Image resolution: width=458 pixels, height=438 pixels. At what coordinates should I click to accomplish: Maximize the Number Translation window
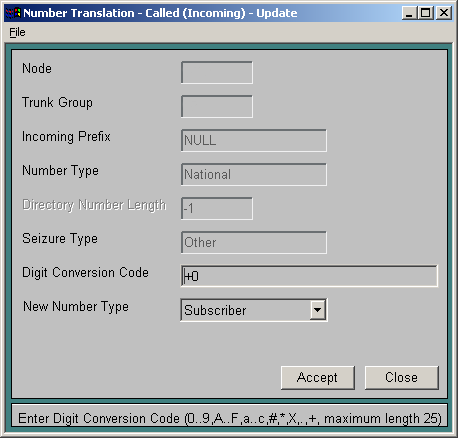point(426,13)
